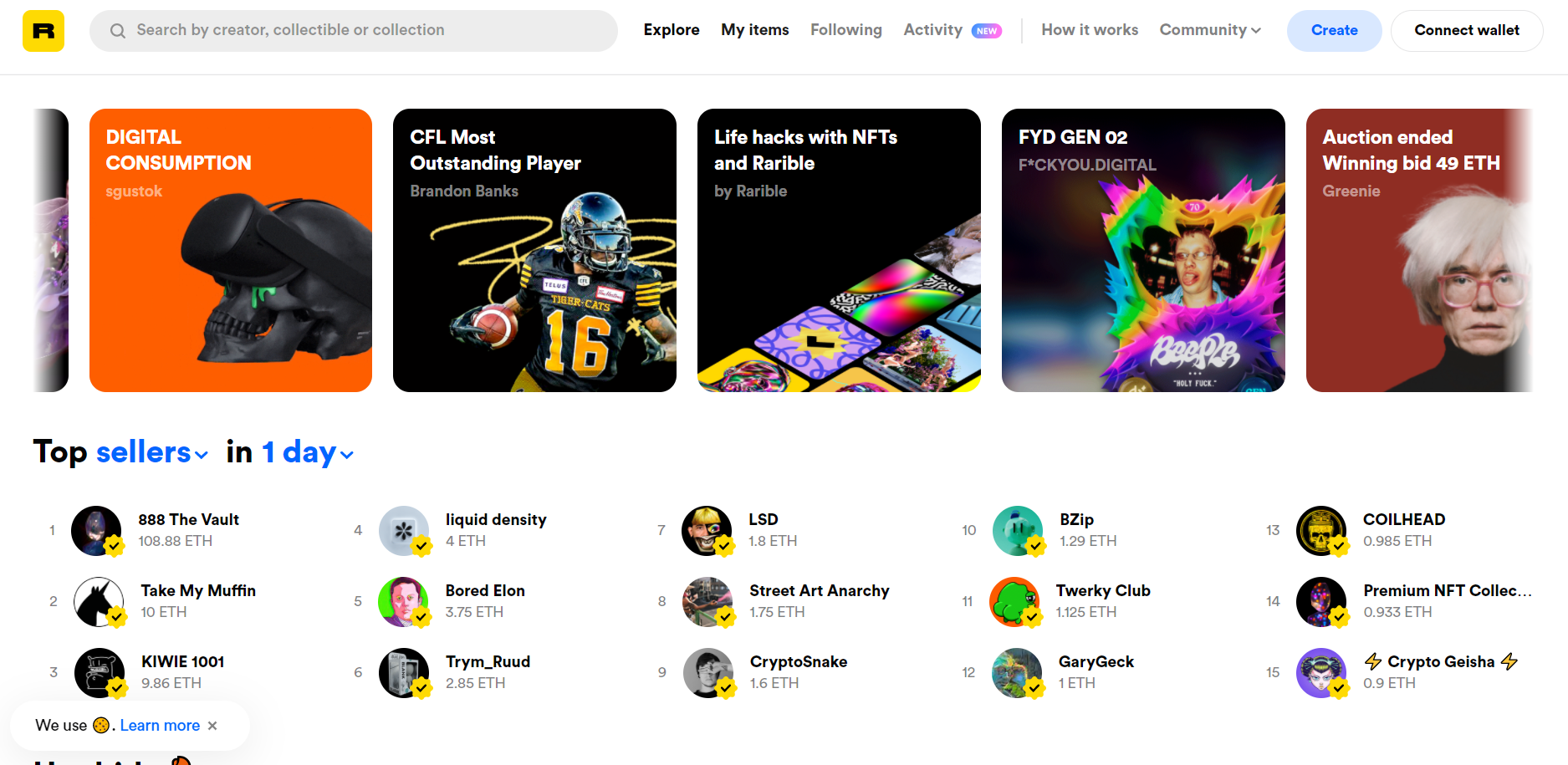Click the yellow Rarible logo icon

(43, 31)
